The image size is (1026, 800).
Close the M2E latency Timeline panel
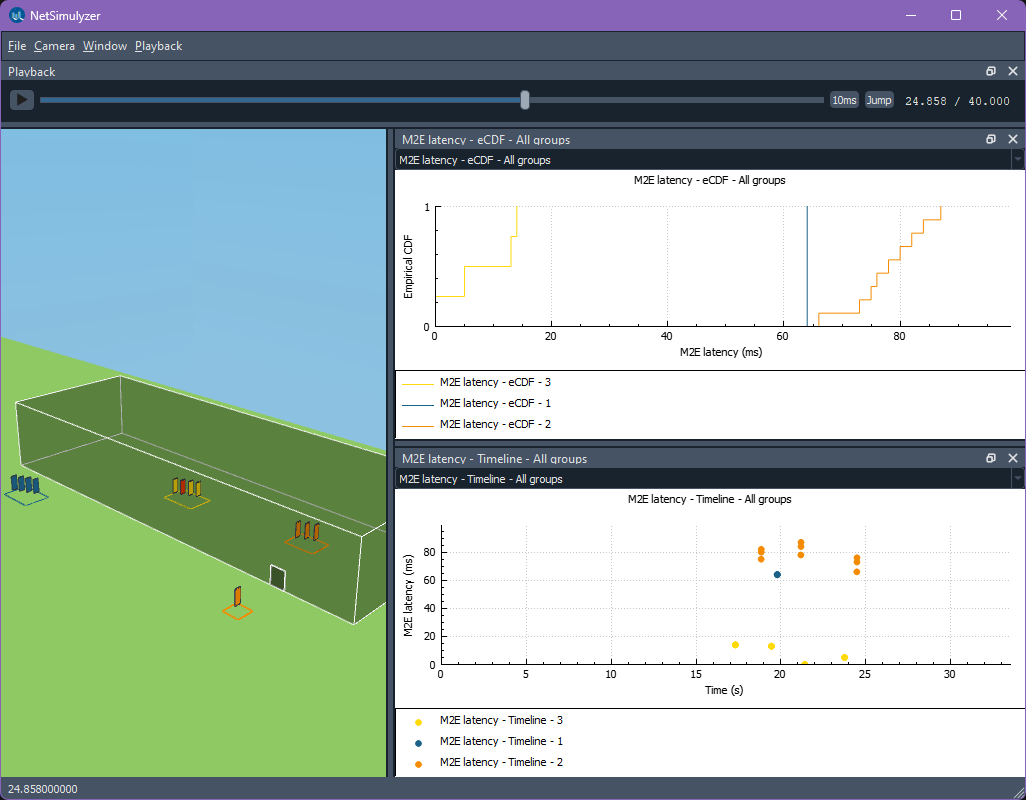(1012, 459)
